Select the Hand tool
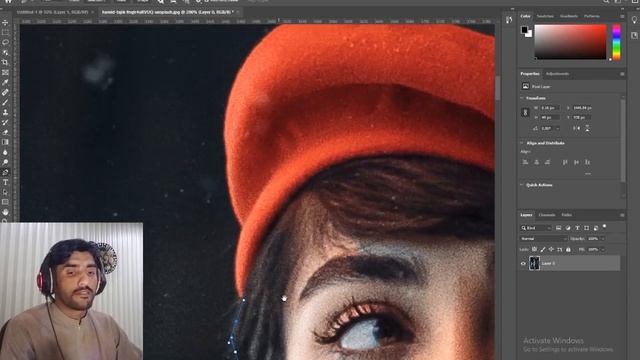The height and width of the screenshot is (360, 640). 5,212
